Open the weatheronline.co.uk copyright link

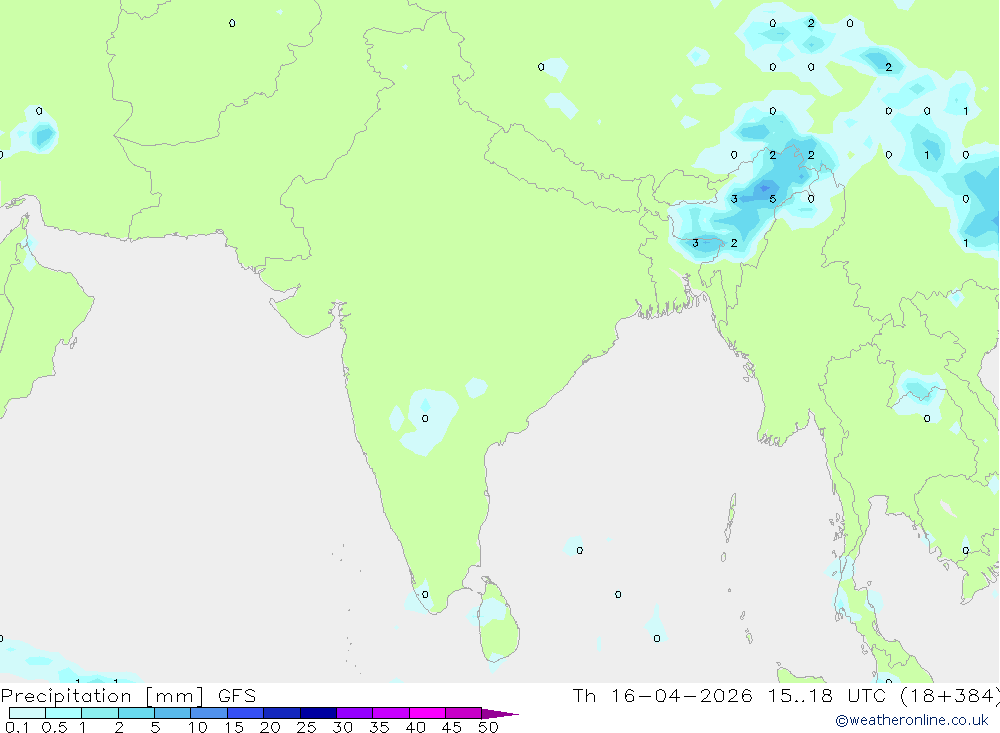click(x=912, y=720)
